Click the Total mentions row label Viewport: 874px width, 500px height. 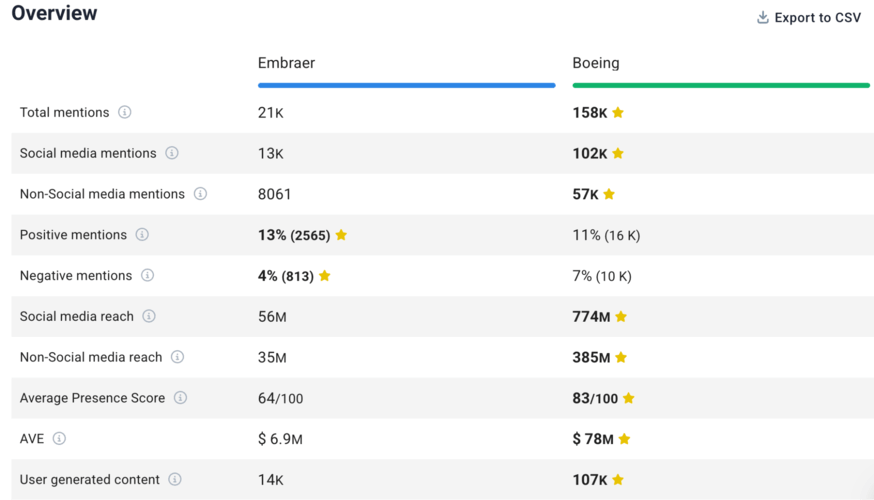click(x=65, y=112)
